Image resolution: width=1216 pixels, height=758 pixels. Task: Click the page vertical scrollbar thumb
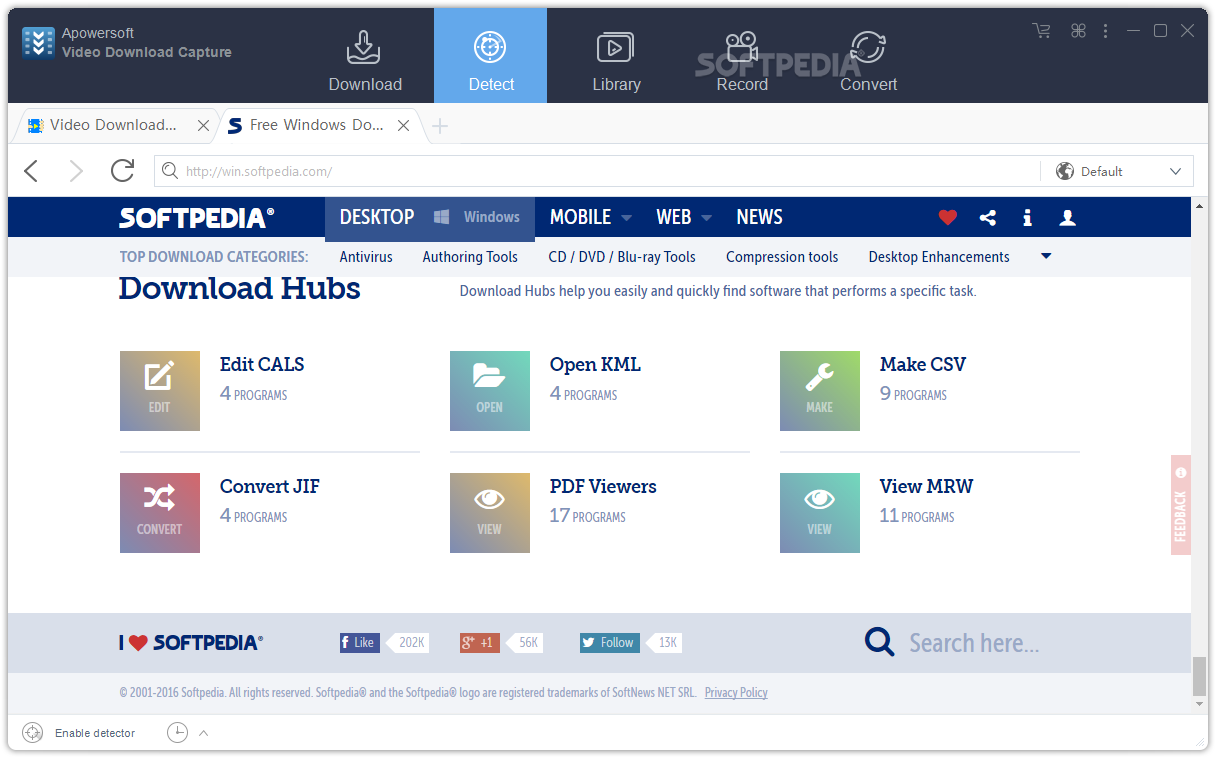pos(1200,676)
